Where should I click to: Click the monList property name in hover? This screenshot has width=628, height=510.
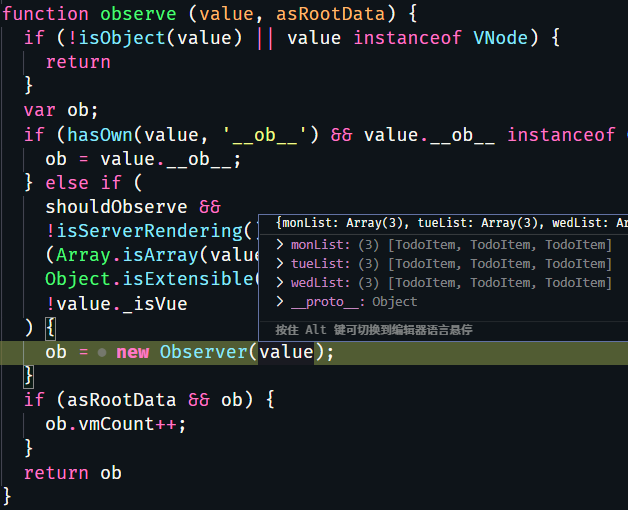pyautogui.click(x=320, y=245)
